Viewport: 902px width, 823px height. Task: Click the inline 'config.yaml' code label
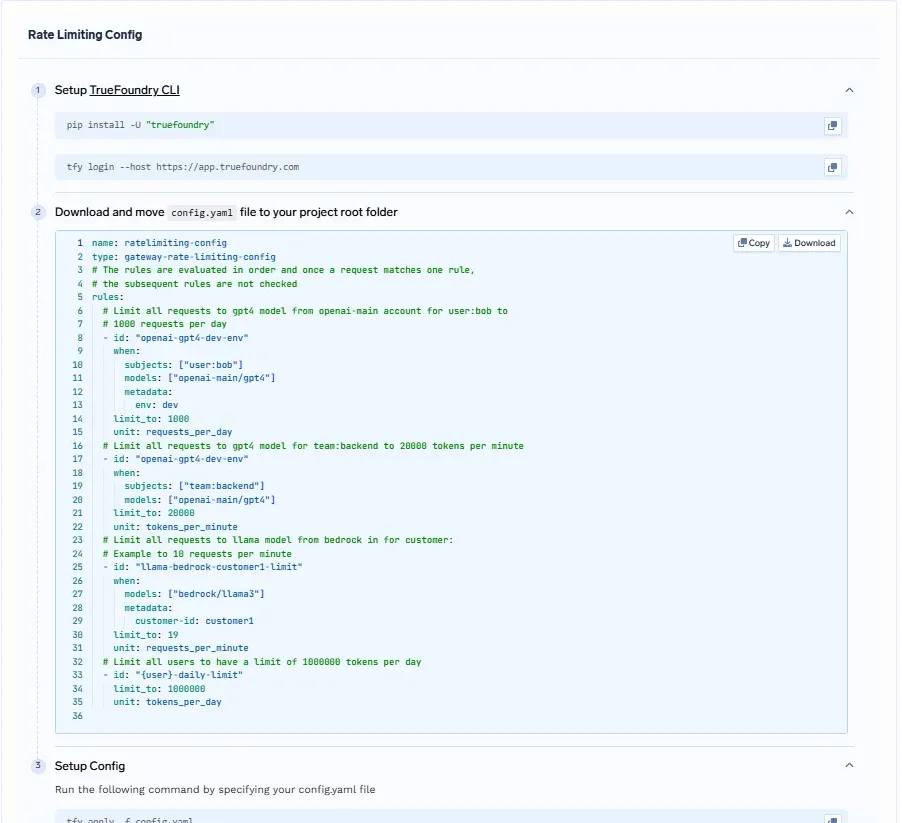coord(202,213)
